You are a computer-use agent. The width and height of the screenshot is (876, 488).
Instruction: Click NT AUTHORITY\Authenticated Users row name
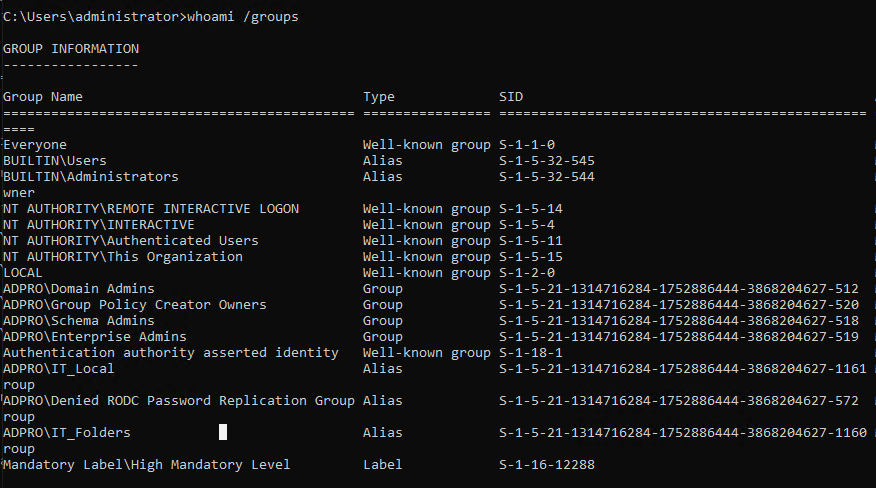(131, 241)
